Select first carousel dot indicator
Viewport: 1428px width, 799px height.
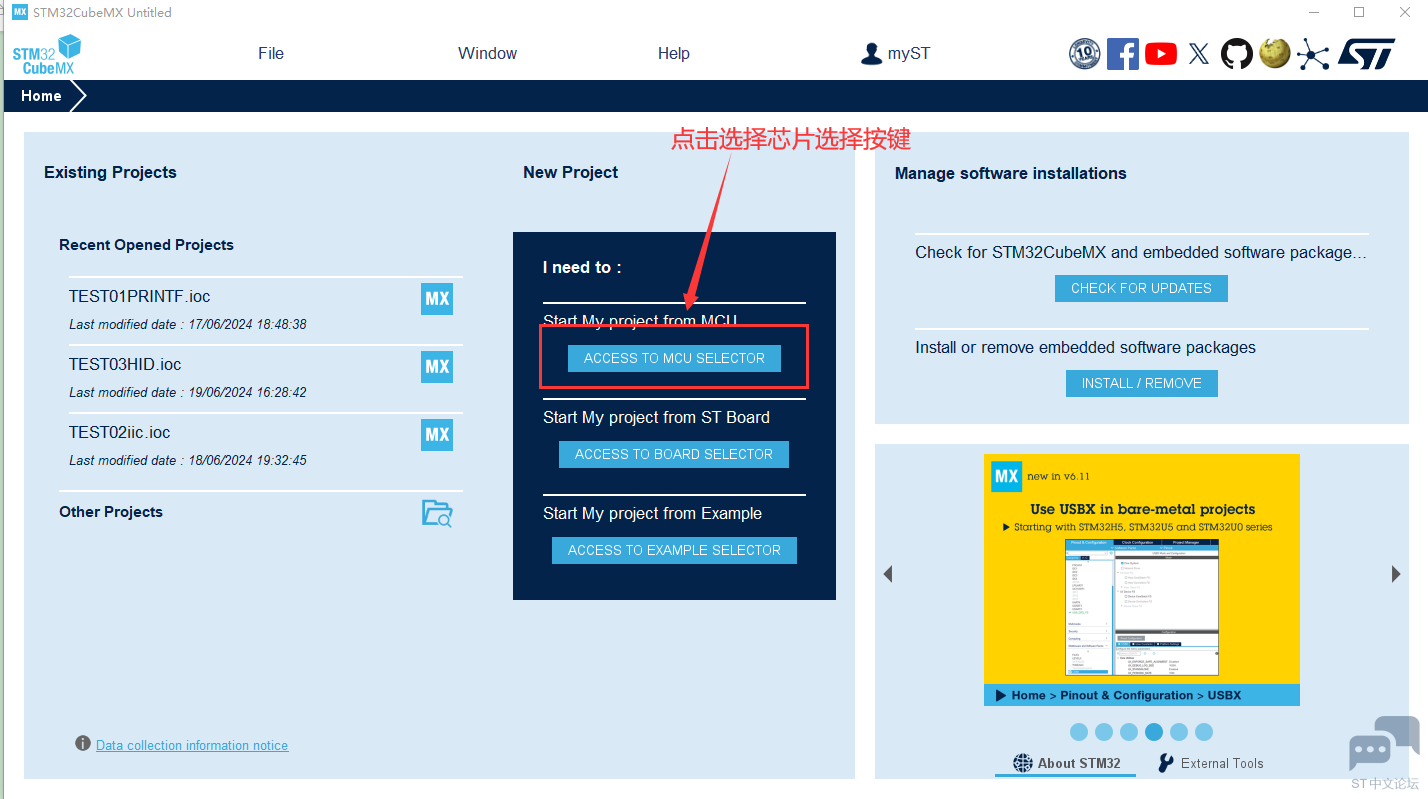point(1079,732)
